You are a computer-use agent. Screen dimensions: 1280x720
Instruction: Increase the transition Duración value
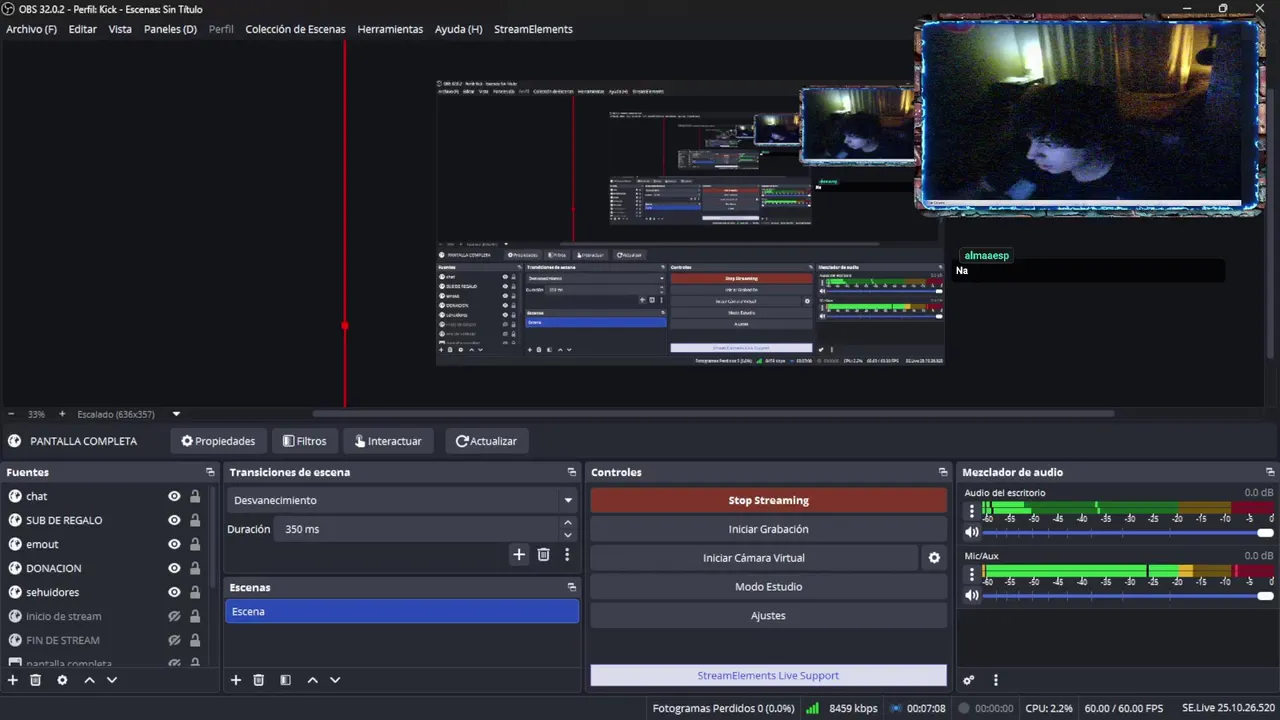tap(568, 523)
